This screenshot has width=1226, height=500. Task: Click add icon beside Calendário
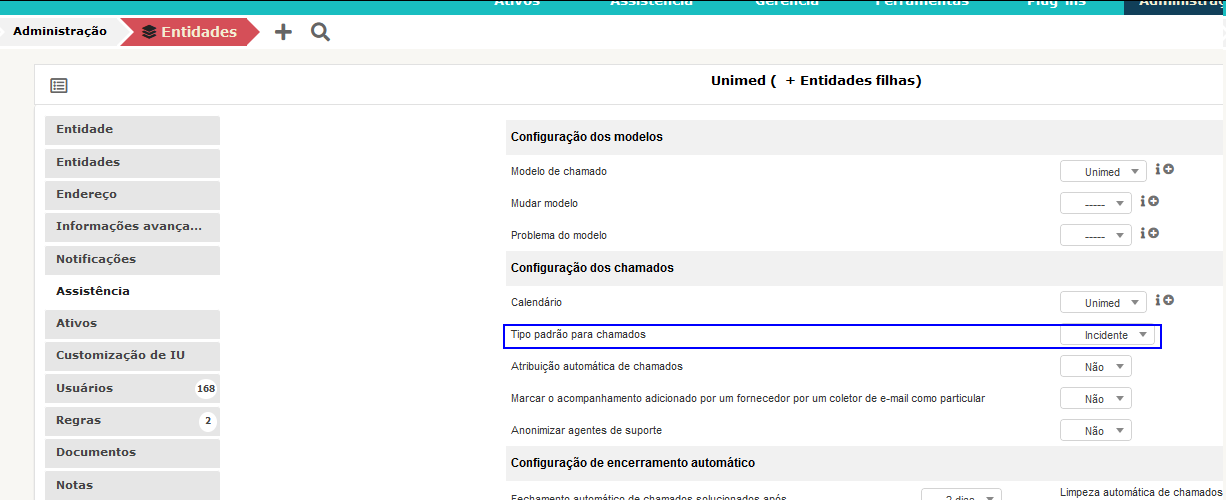pyautogui.click(x=1168, y=301)
